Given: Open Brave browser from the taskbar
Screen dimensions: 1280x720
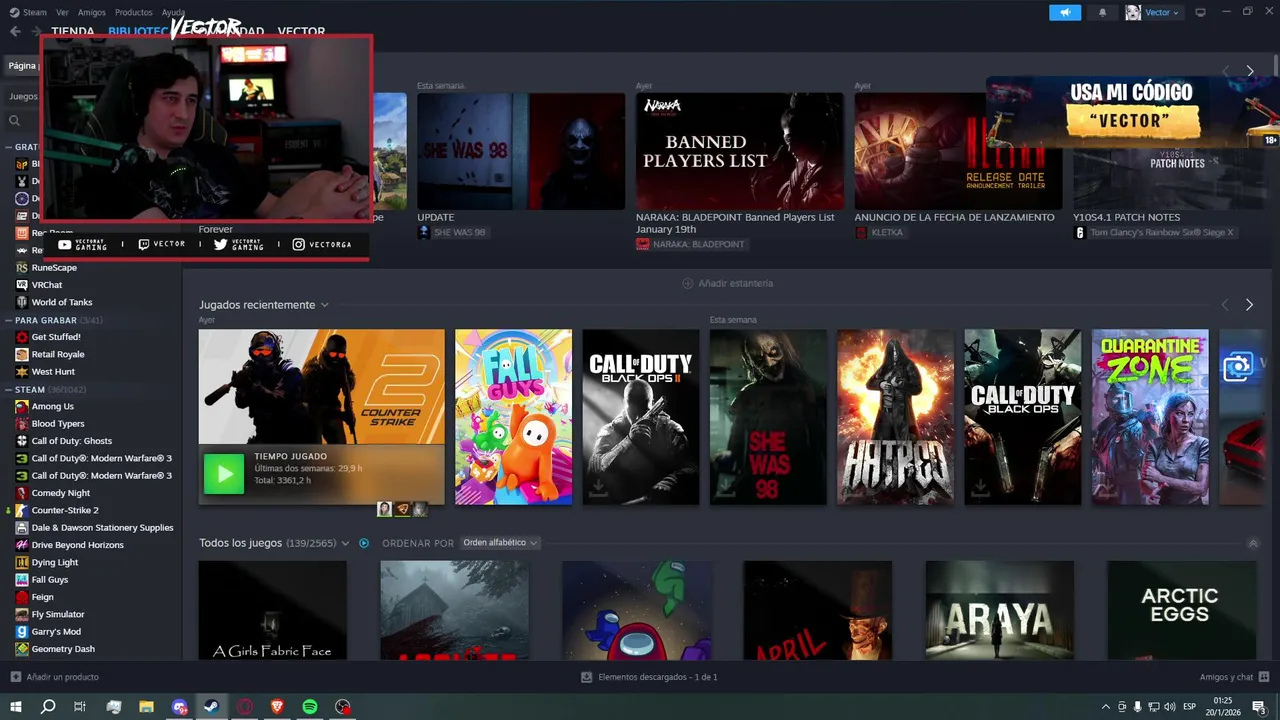Looking at the screenshot, I should (x=277, y=706).
